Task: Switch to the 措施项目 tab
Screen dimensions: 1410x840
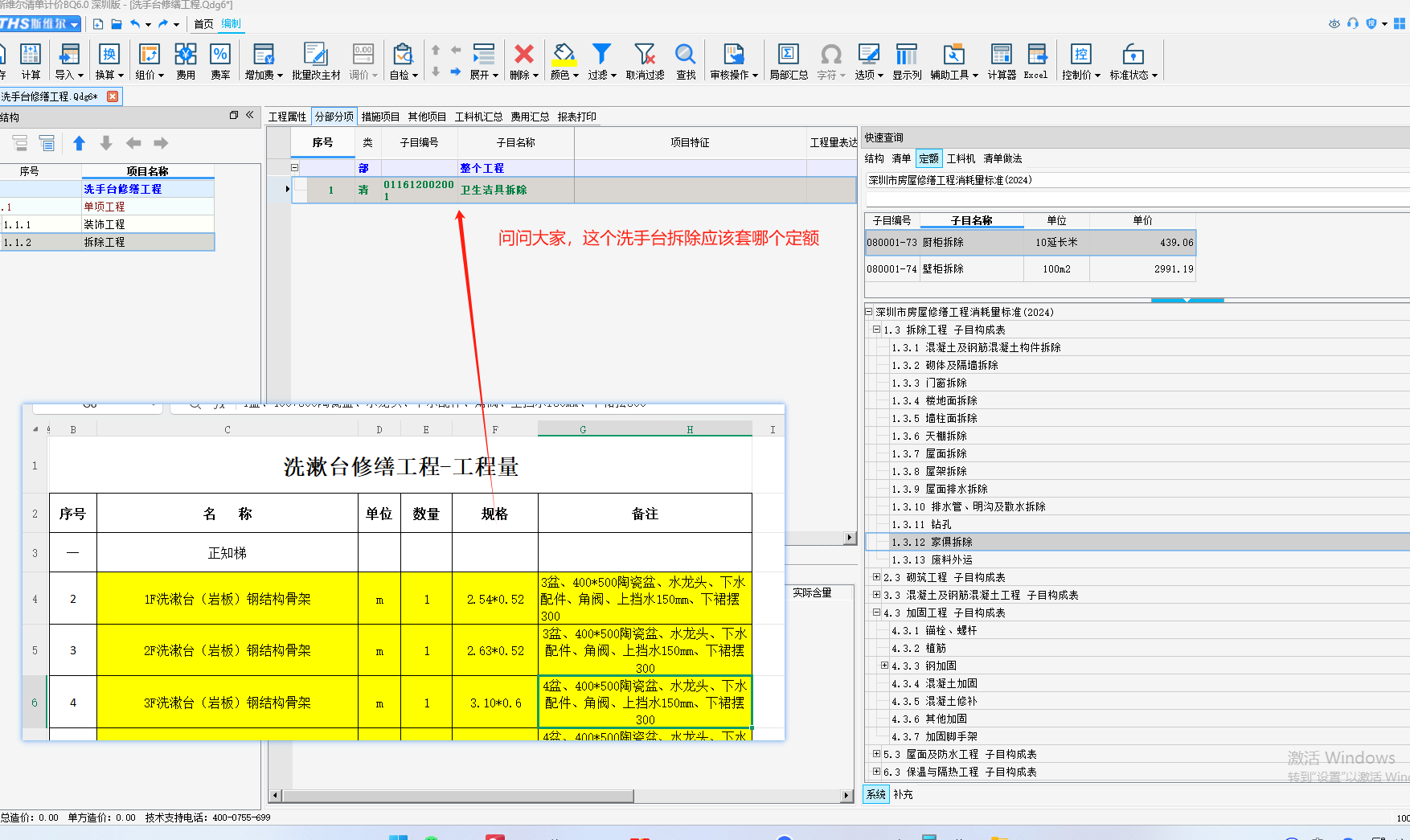Action: tap(380, 117)
